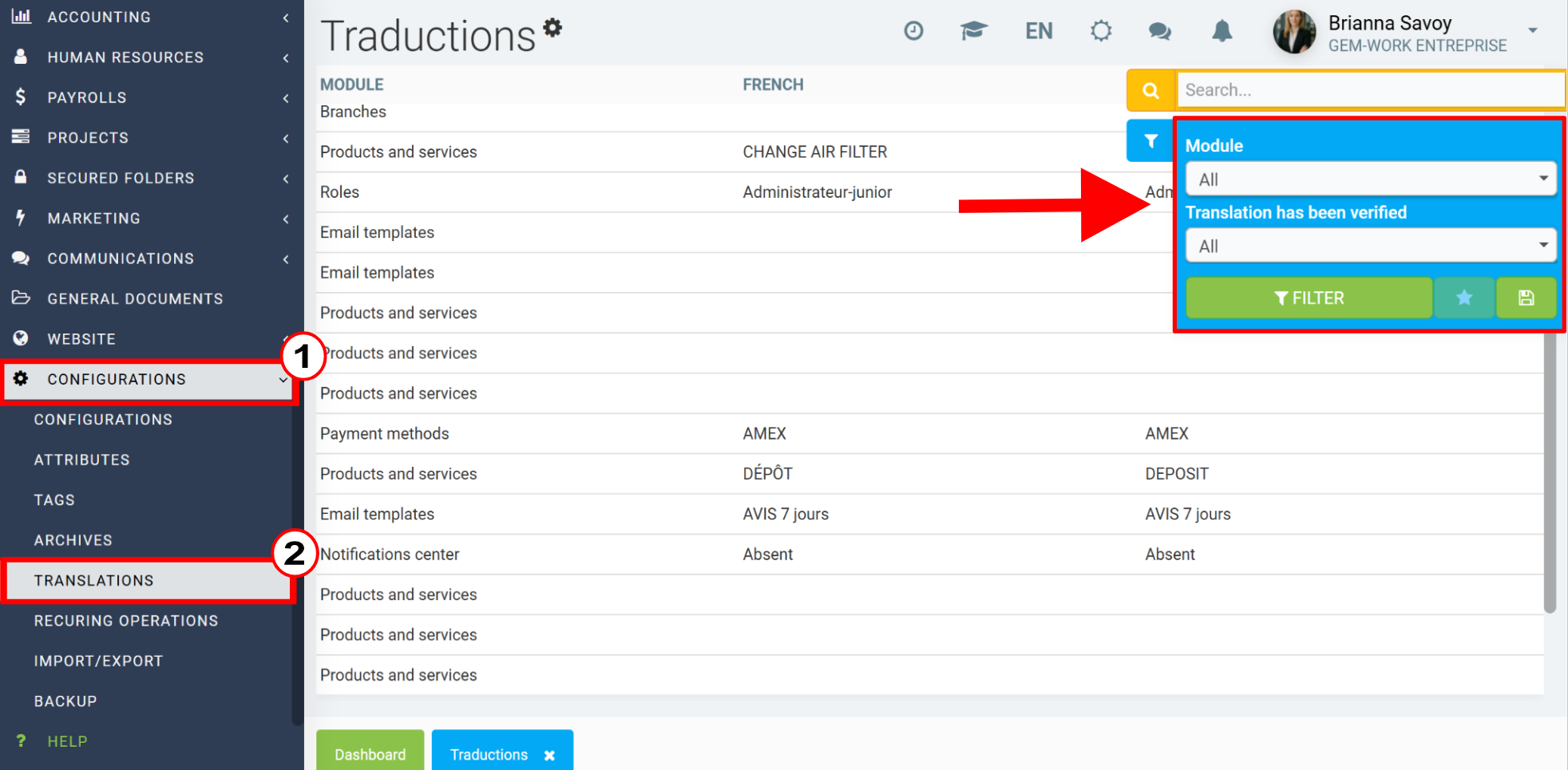The width and height of the screenshot is (1568, 770).
Task: Expand the Payrolls sidebar menu
Action: 152,97
